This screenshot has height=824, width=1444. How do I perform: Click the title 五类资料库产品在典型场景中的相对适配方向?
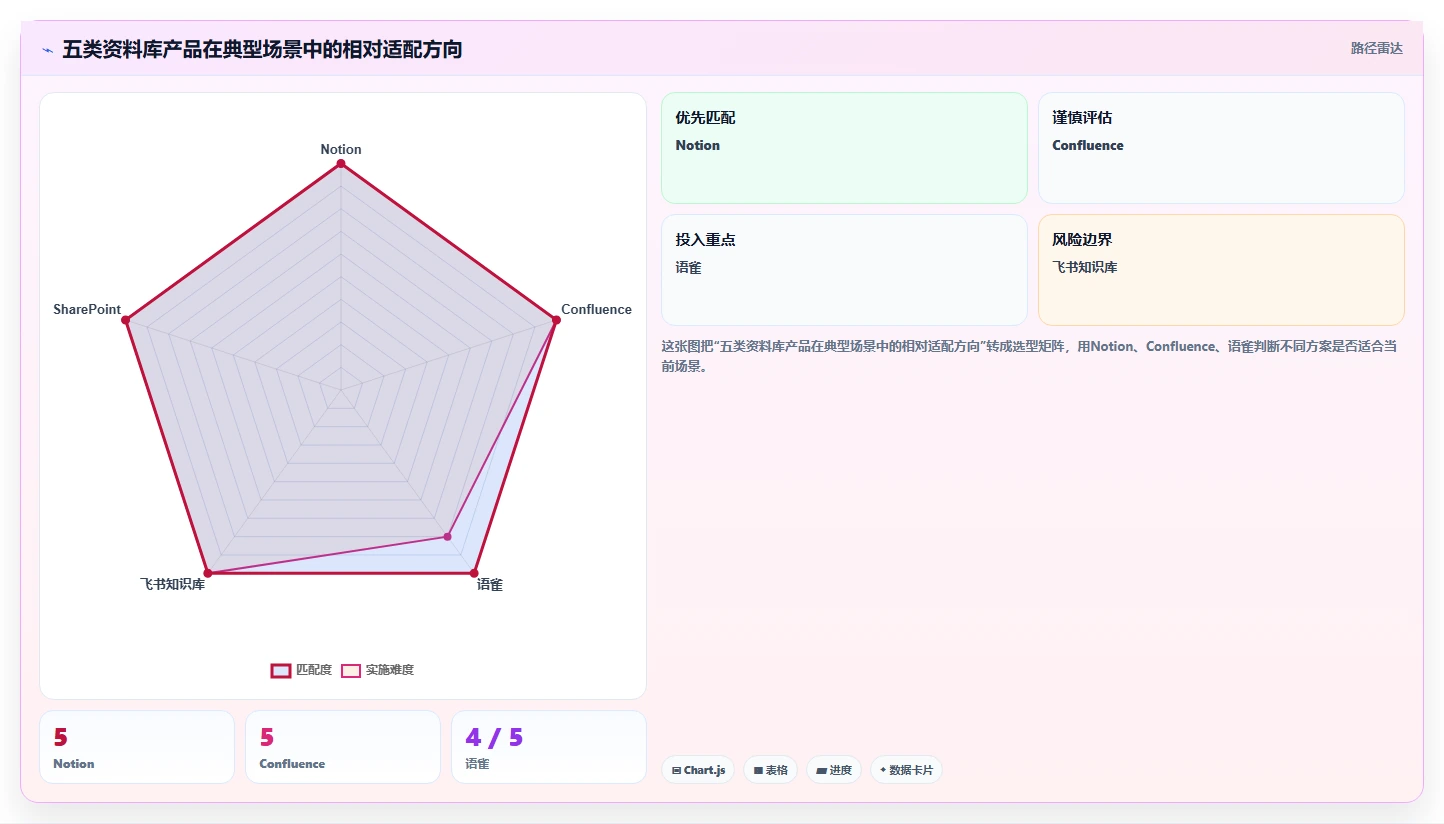[x=262, y=49]
